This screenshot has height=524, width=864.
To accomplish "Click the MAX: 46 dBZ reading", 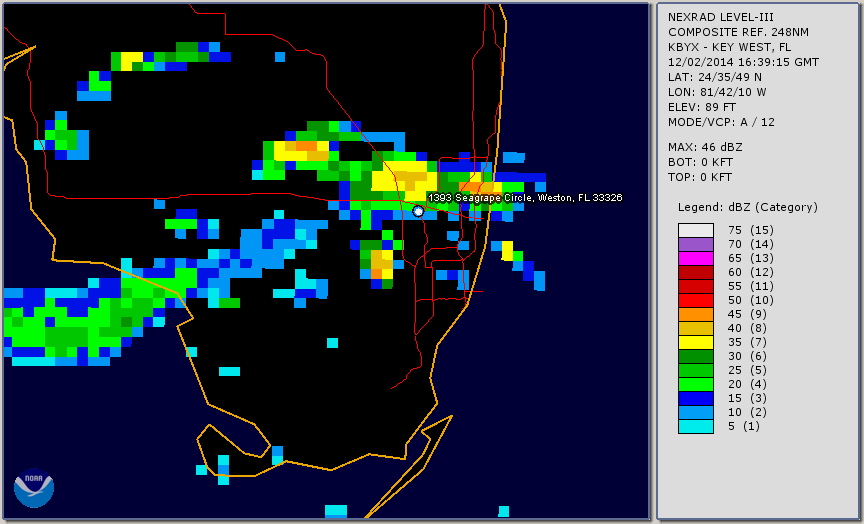I will 705,147.
